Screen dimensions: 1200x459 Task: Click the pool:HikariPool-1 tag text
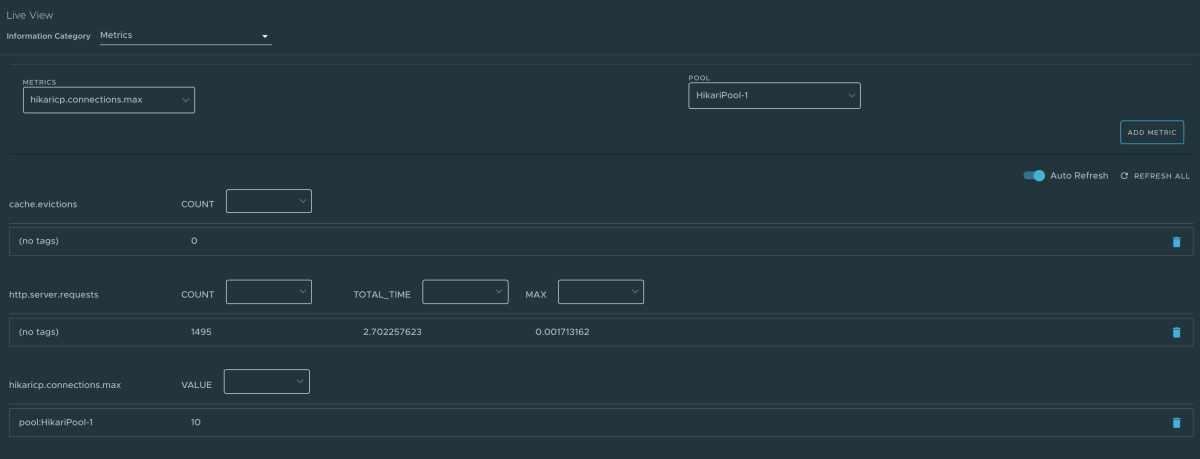tap(56, 422)
